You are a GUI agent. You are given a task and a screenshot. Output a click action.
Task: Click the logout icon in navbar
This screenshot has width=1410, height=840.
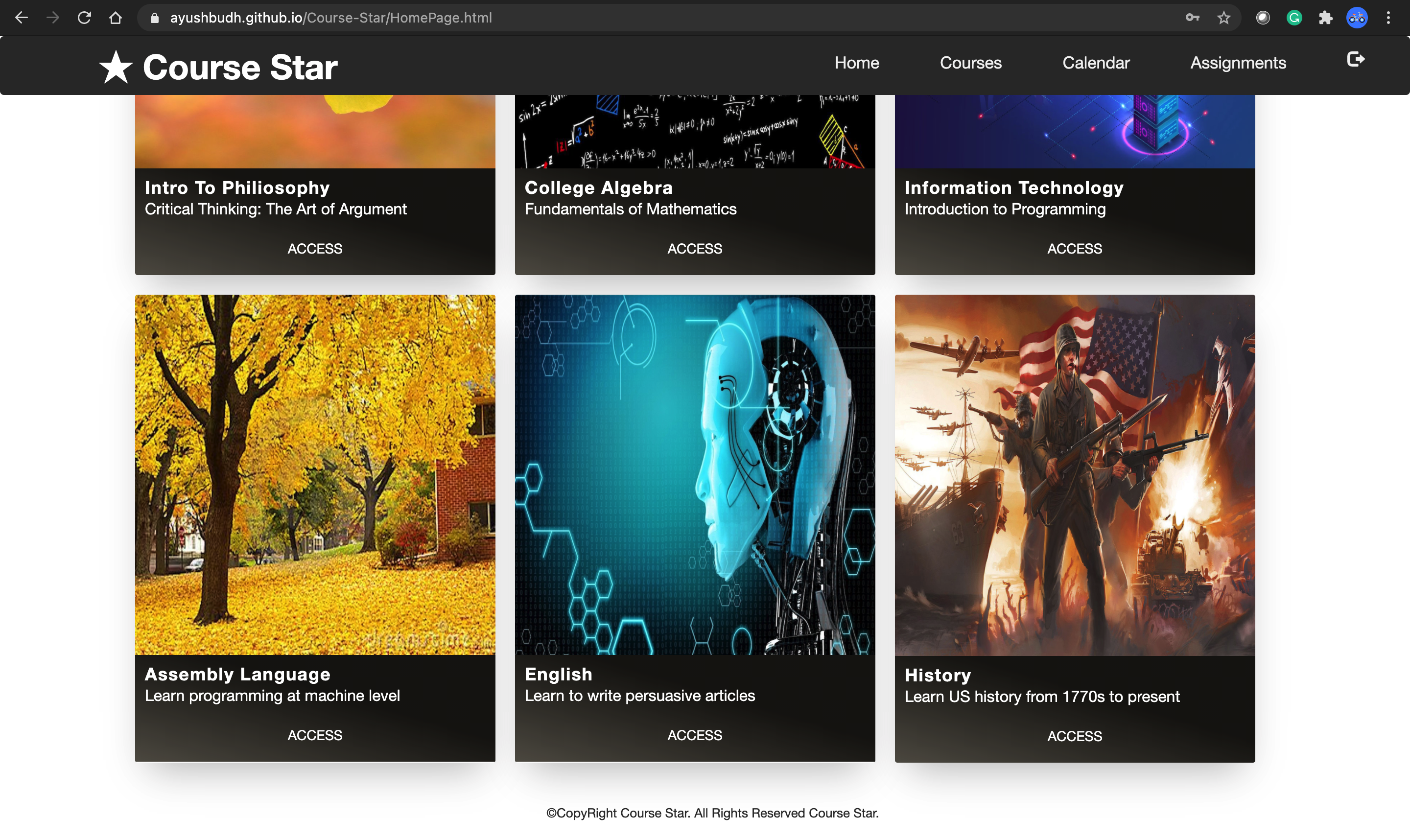point(1355,59)
